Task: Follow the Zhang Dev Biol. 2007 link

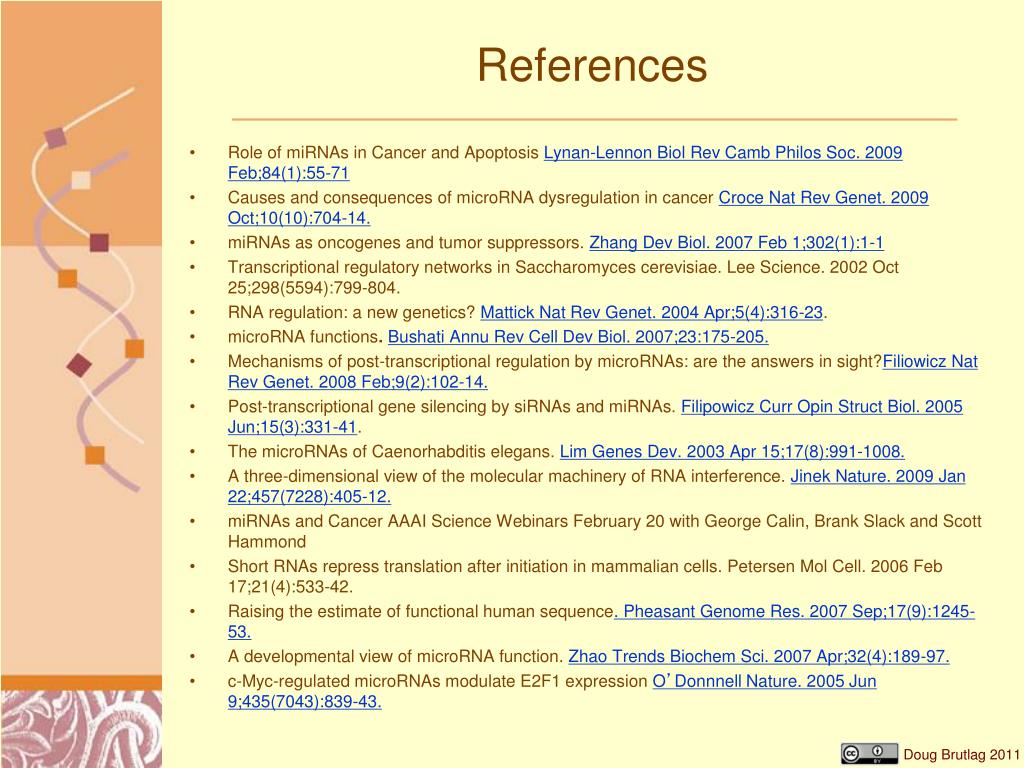Action: pos(736,243)
